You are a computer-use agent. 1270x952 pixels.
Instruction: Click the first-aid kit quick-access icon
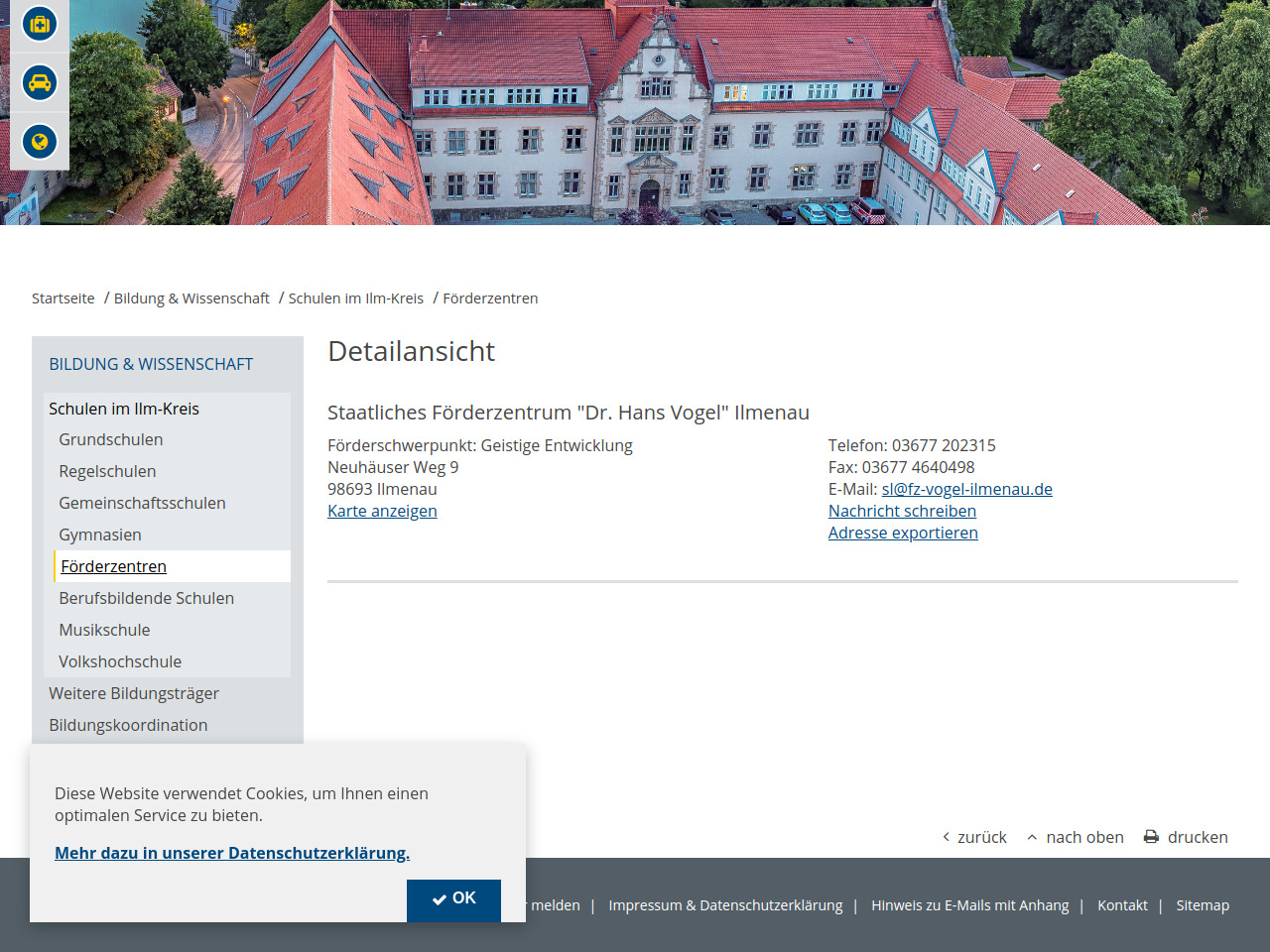(40, 24)
